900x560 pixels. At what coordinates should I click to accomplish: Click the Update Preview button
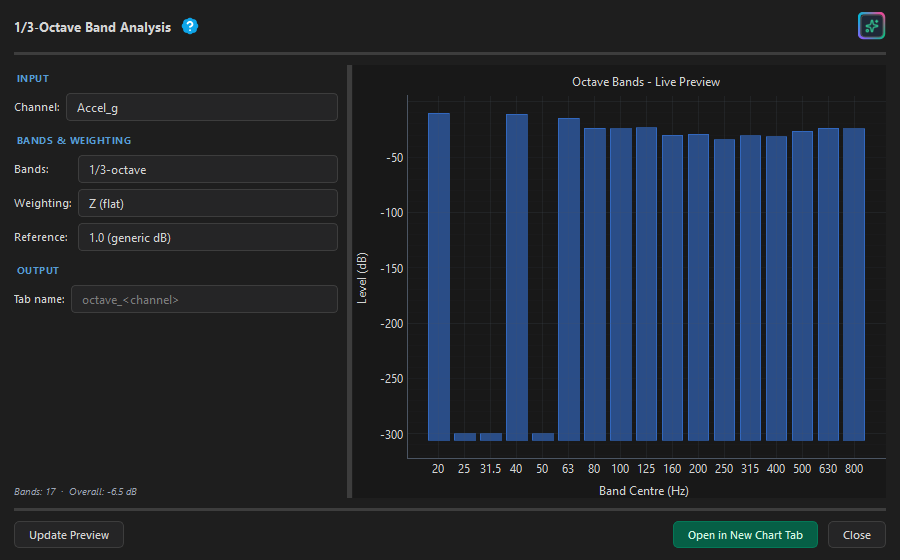click(x=69, y=535)
